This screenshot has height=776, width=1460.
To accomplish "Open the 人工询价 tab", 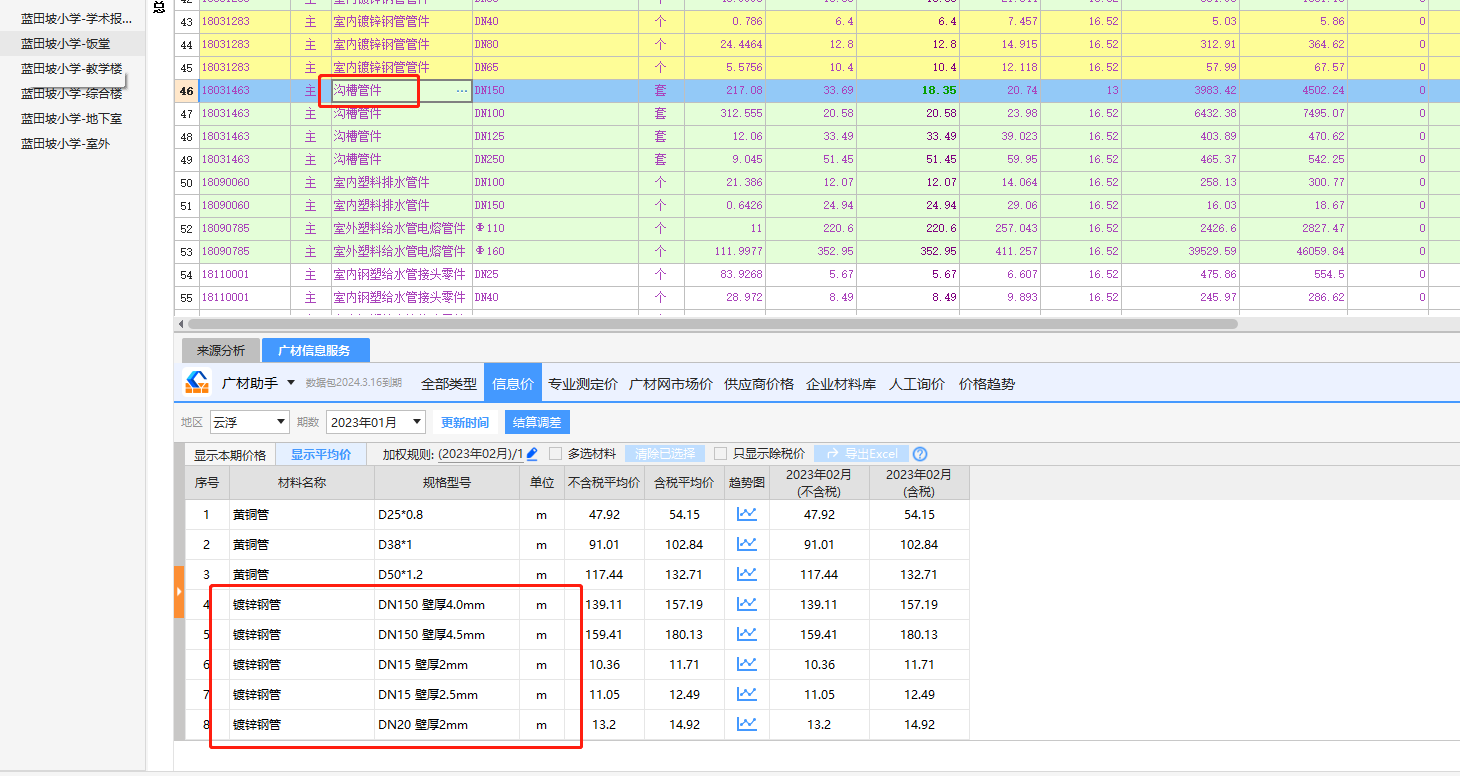I will 917,384.
